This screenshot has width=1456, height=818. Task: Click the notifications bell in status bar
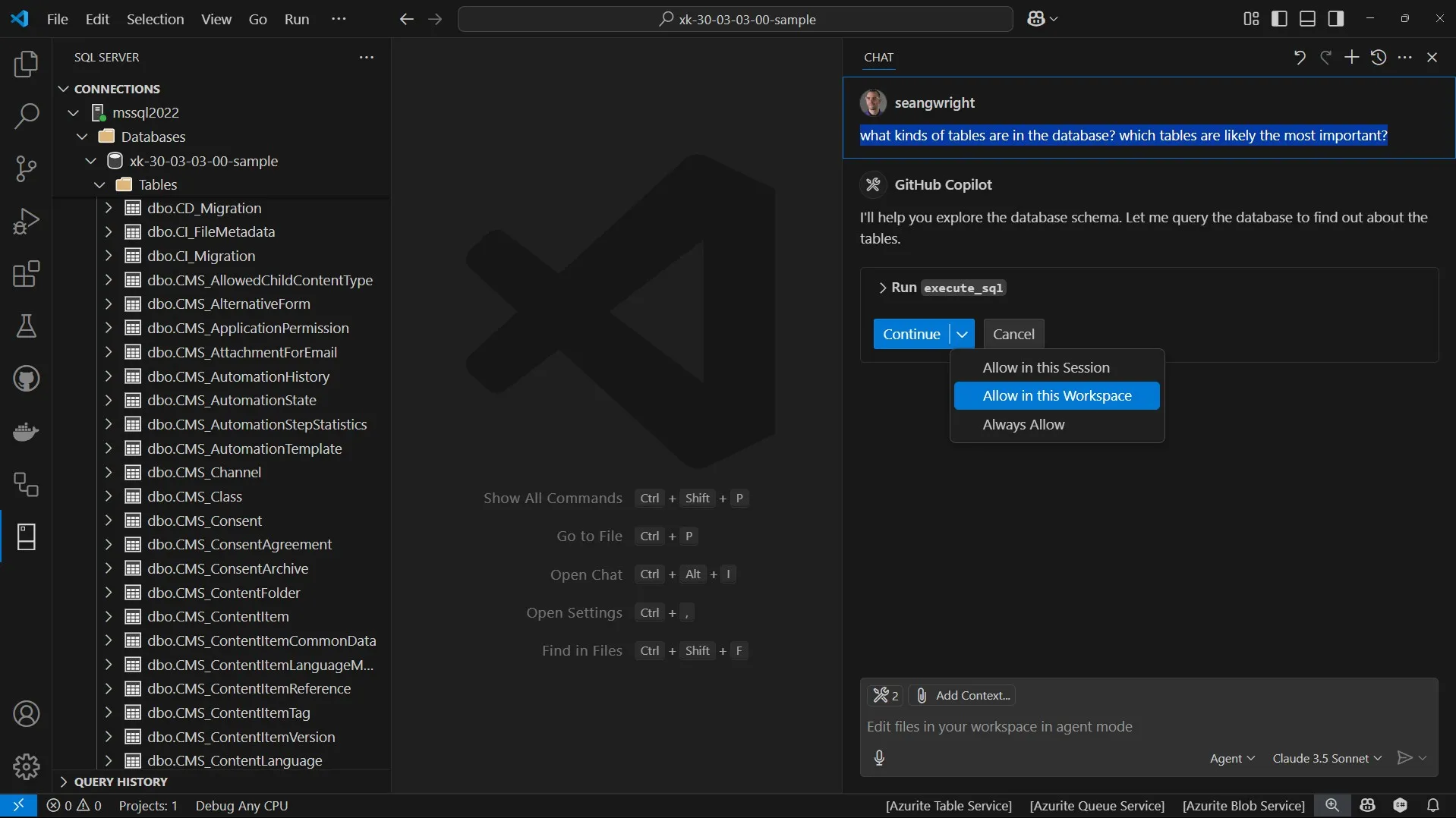pyautogui.click(x=1433, y=806)
